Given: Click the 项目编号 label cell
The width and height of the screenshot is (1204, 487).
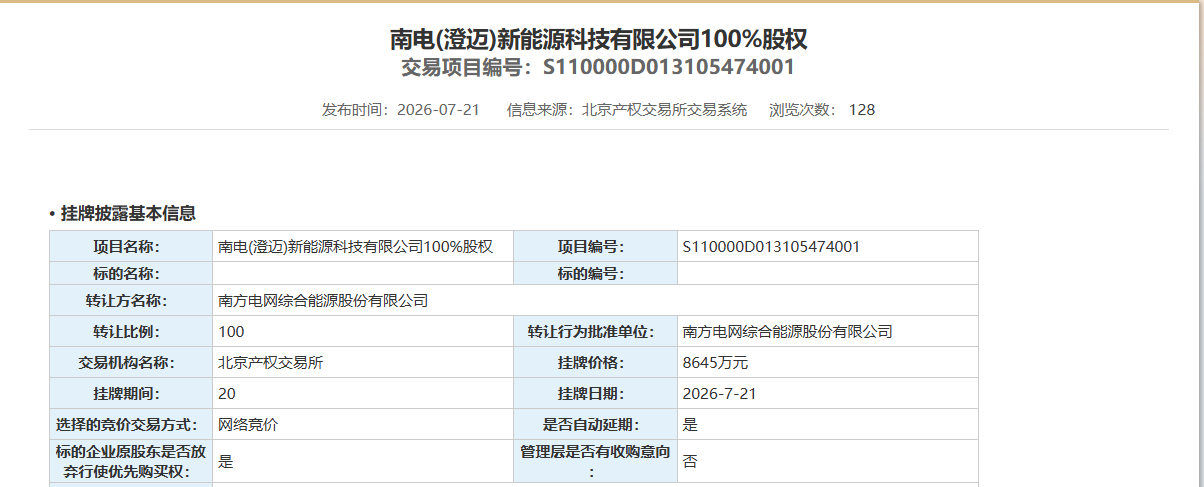Looking at the screenshot, I should pos(595,247).
